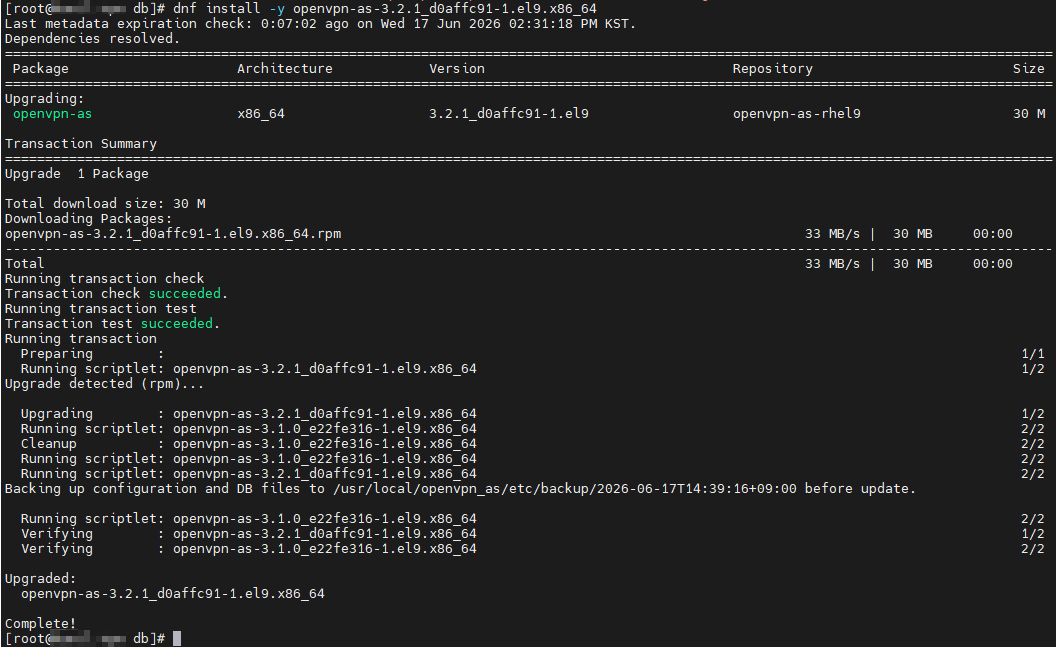Click the 'Last metadata expiration check' line
Image resolution: width=1056 pixels, height=647 pixels.
click(x=321, y=24)
